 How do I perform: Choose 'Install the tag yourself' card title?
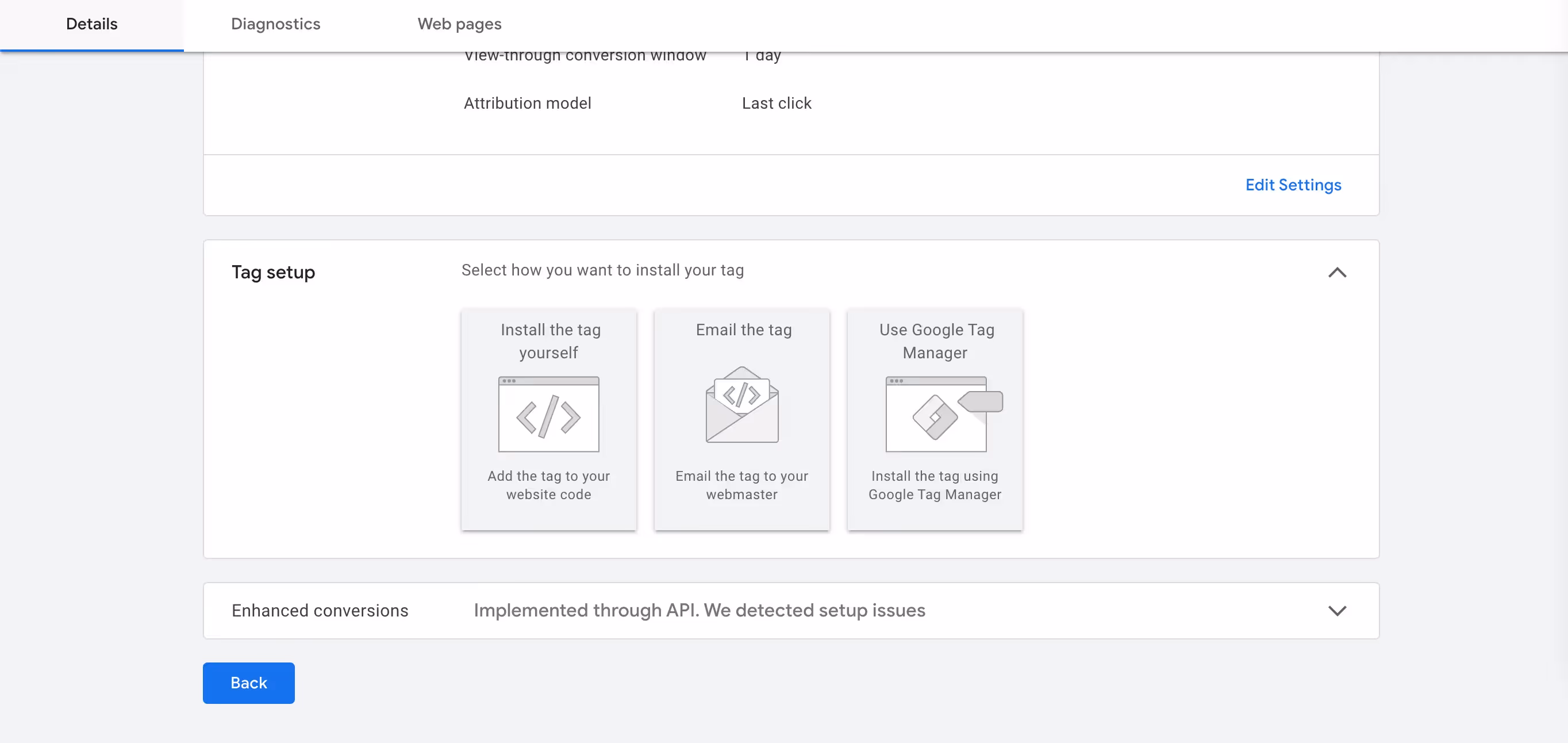(x=550, y=341)
